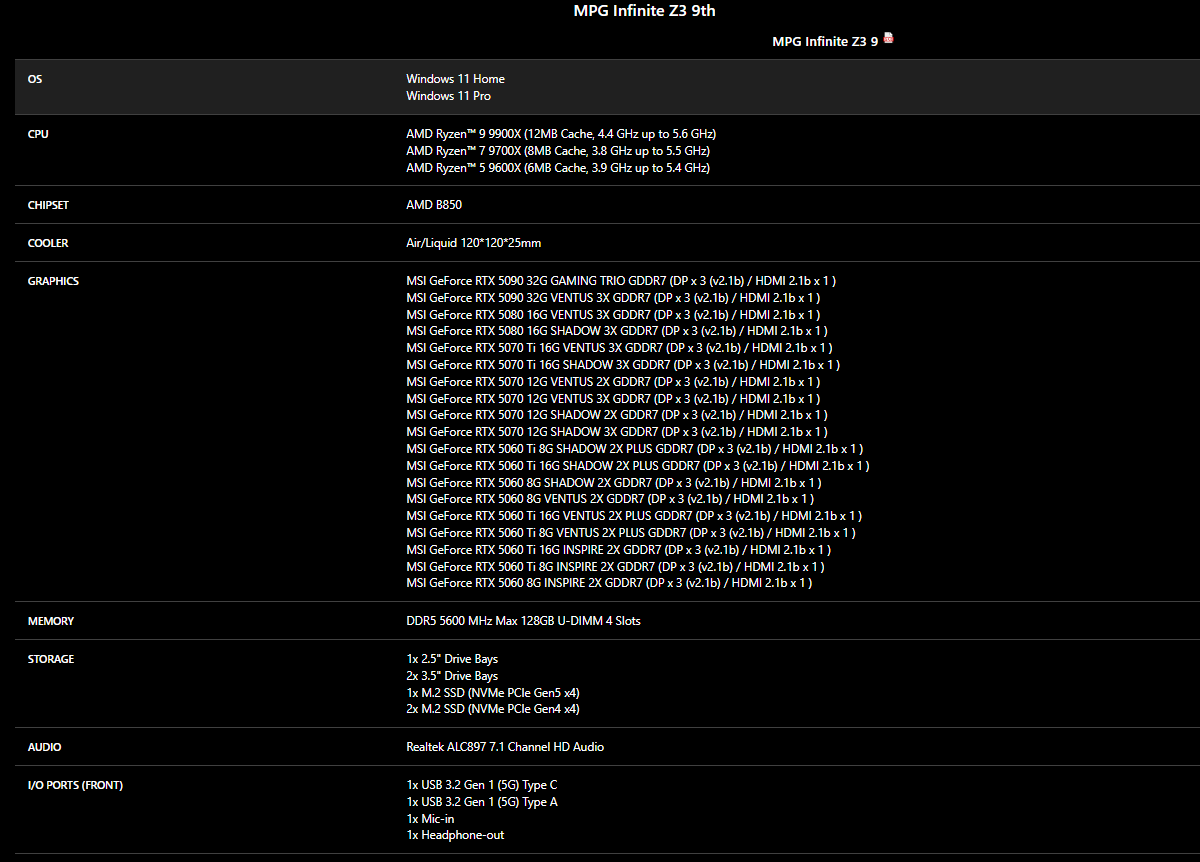Click the M.2 SSD PCIe Gen5 x4 line

492,693
